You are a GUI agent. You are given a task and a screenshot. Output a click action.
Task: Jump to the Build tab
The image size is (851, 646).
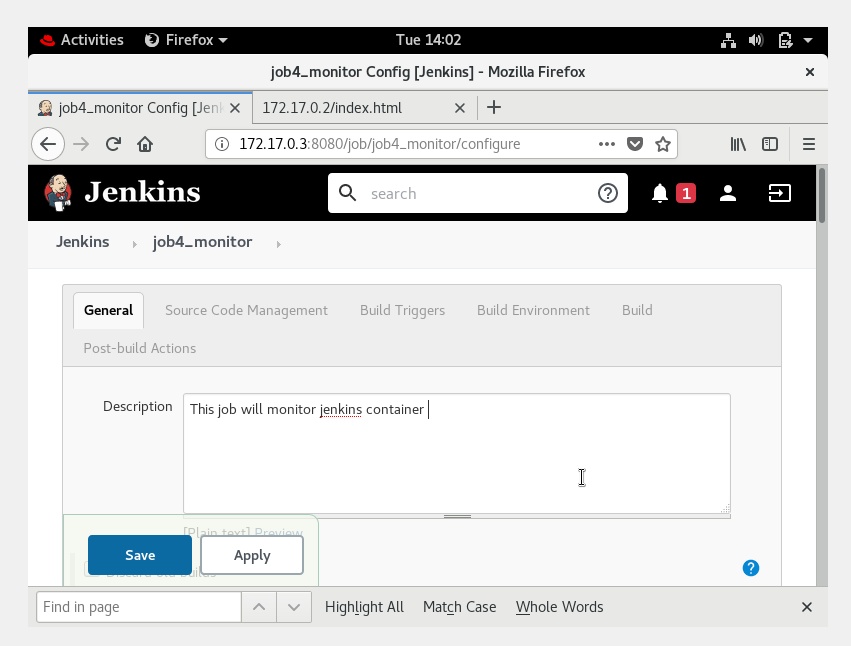coord(637,311)
